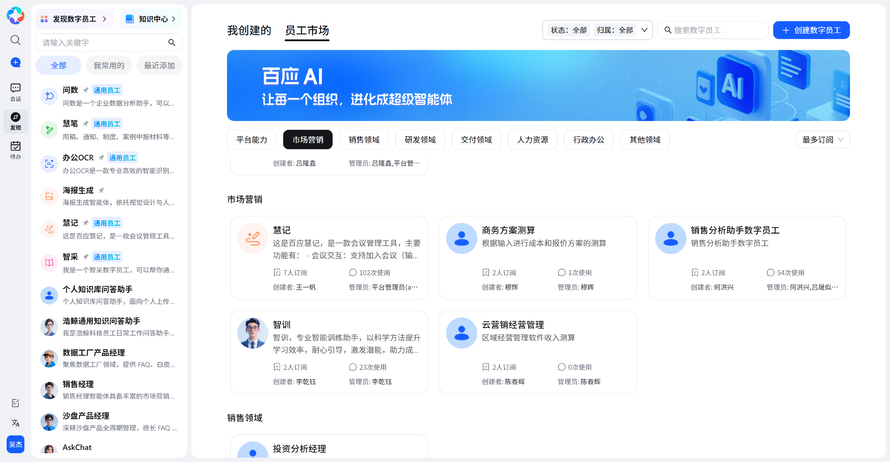Open the 慧记 meeting assistant card icon
890x462 pixels.
pyautogui.click(x=253, y=238)
